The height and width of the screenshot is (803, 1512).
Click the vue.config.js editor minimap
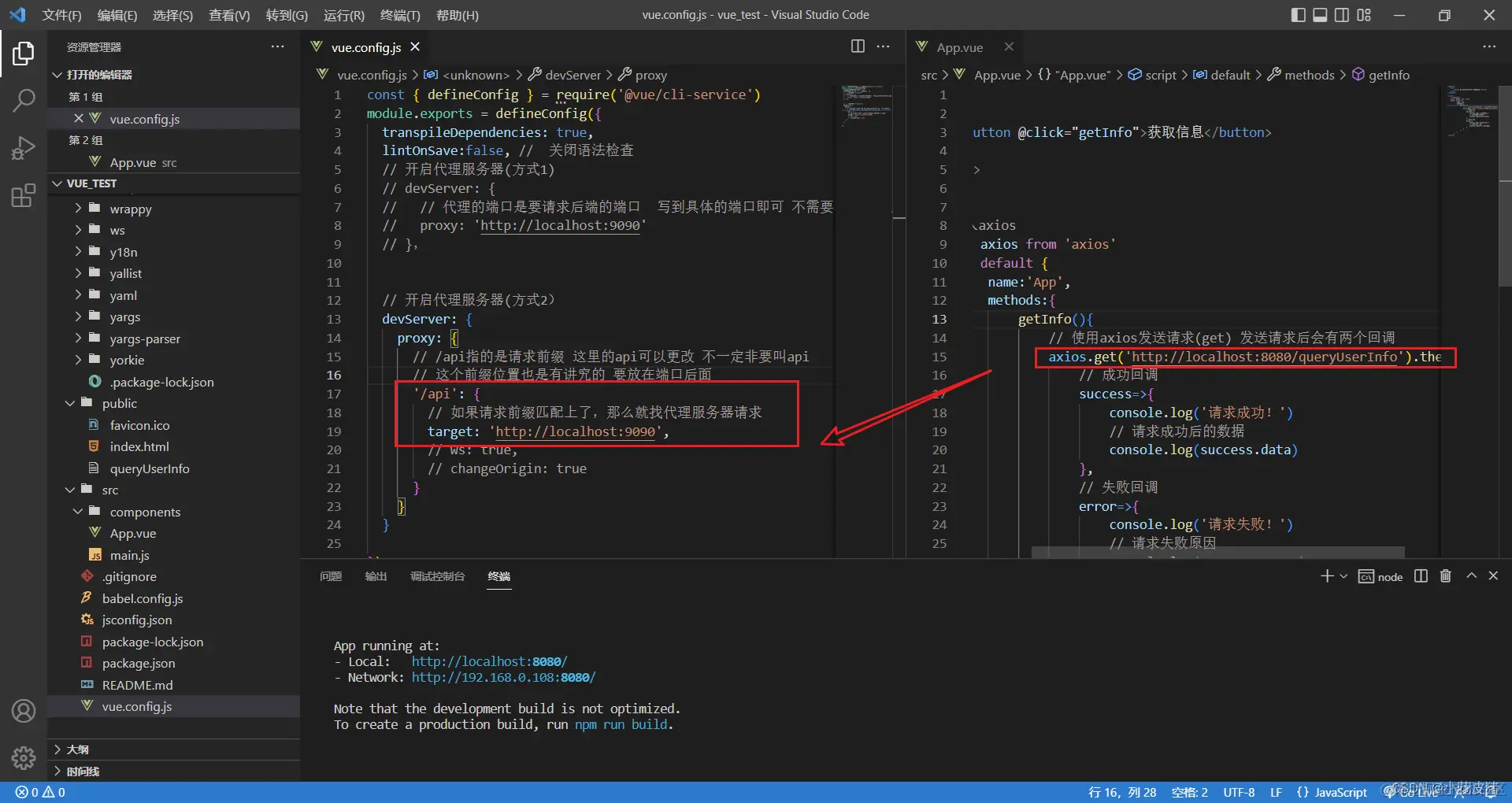point(866,106)
